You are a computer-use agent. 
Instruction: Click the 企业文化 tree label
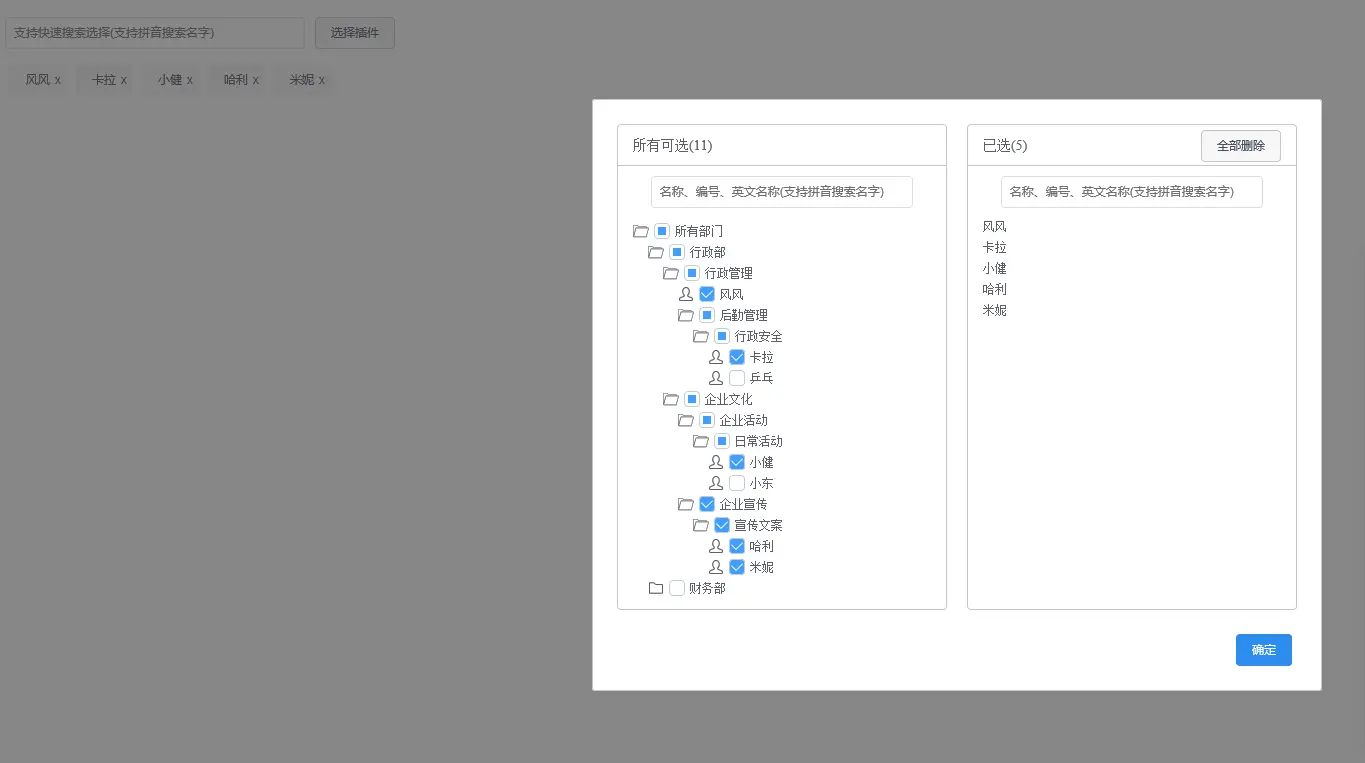click(x=729, y=399)
